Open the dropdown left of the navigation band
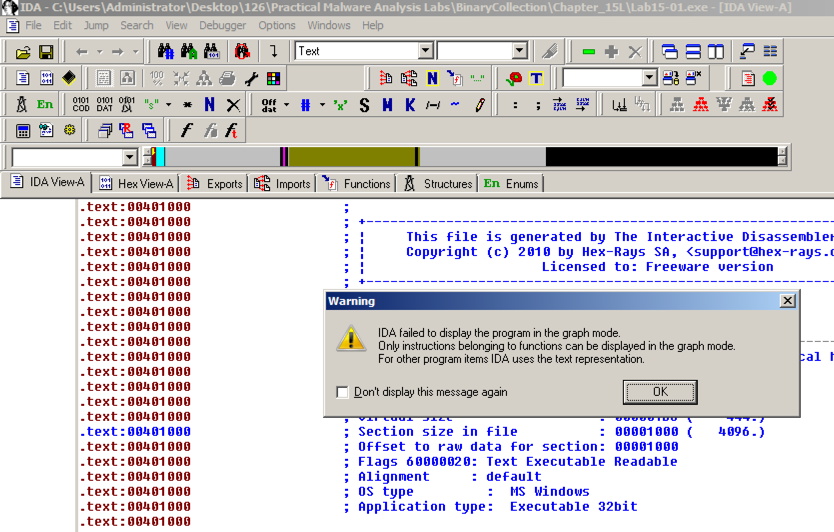 [x=130, y=157]
